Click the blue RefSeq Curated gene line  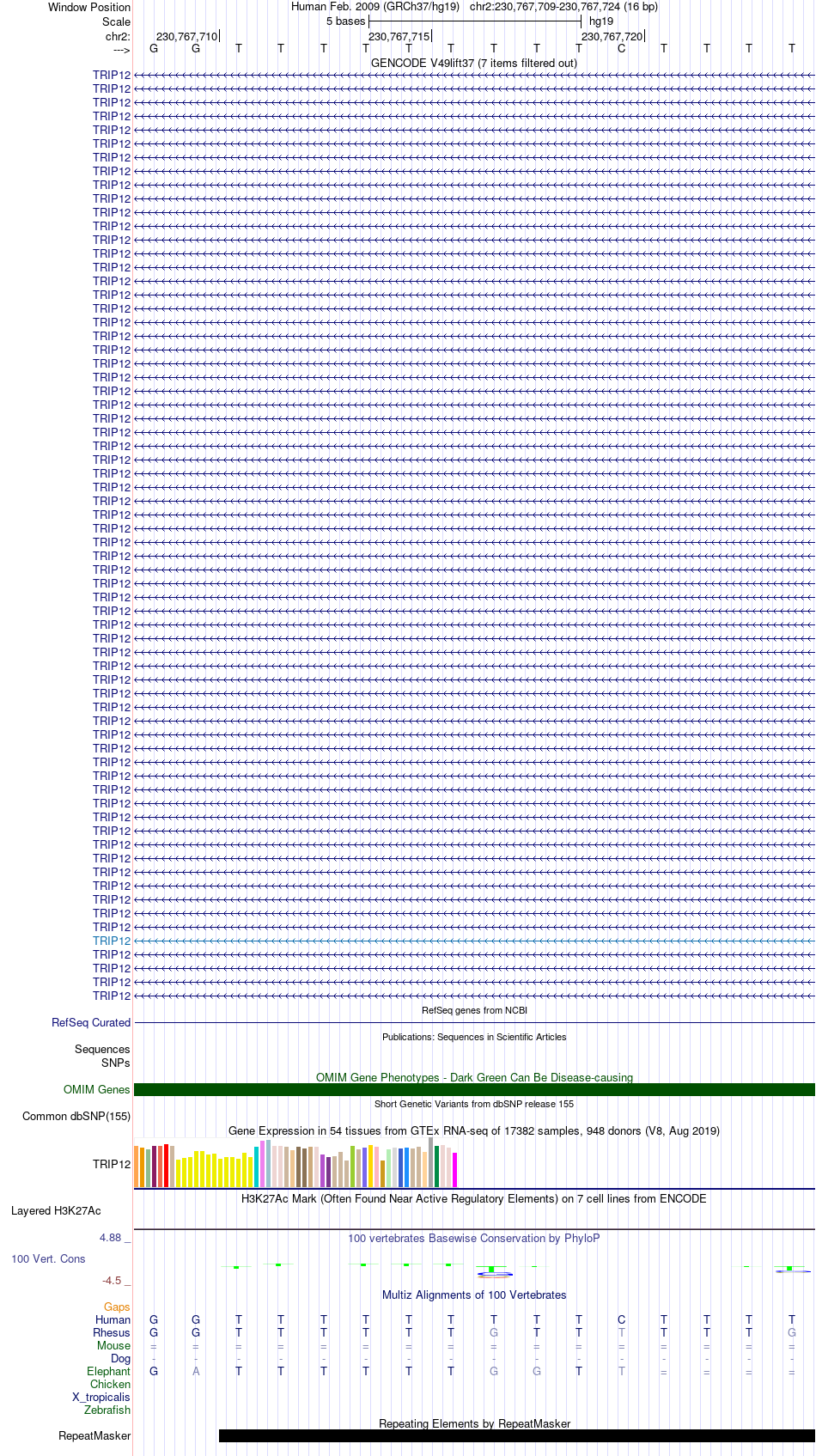[x=474, y=1022]
